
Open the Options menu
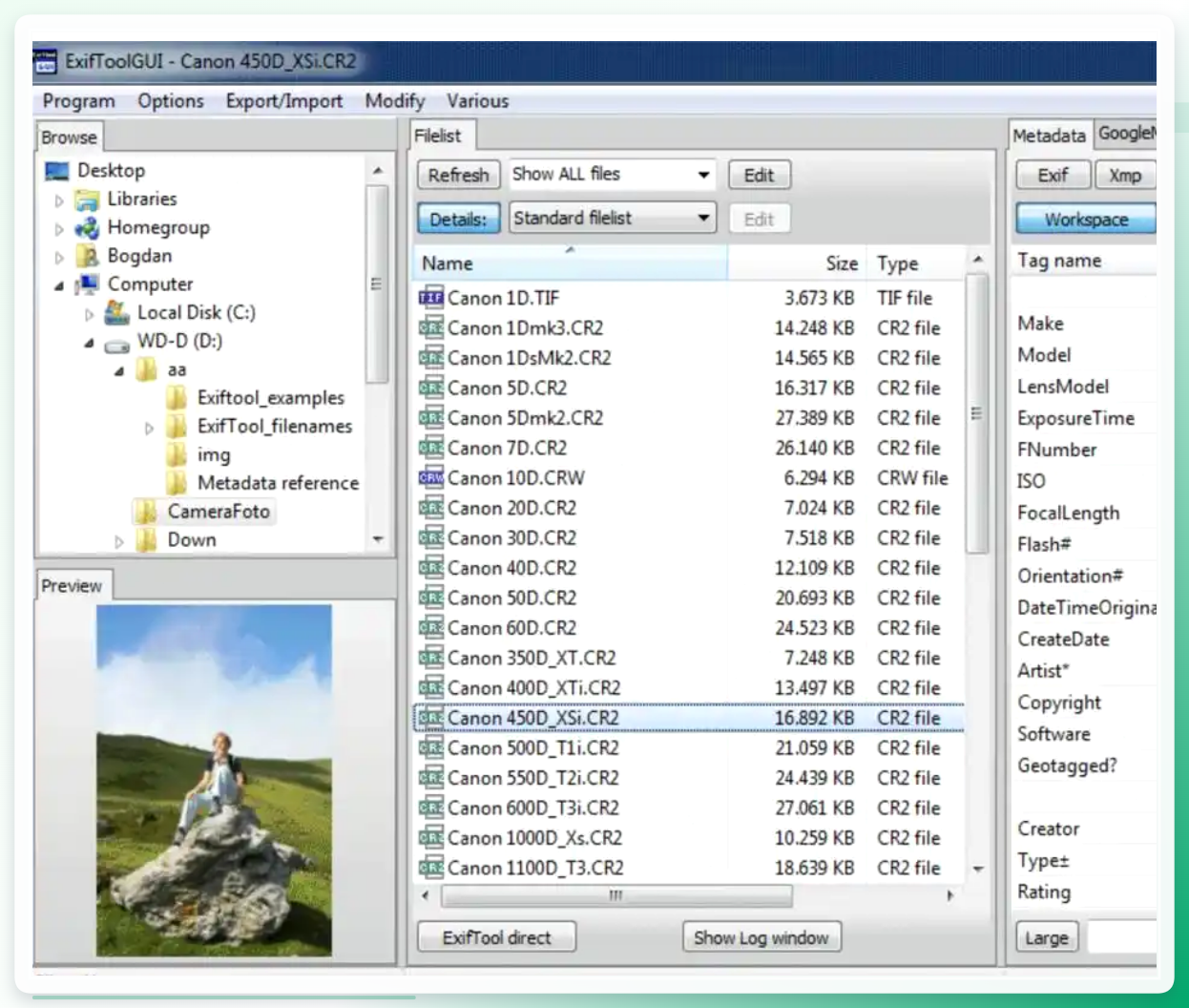tap(171, 101)
